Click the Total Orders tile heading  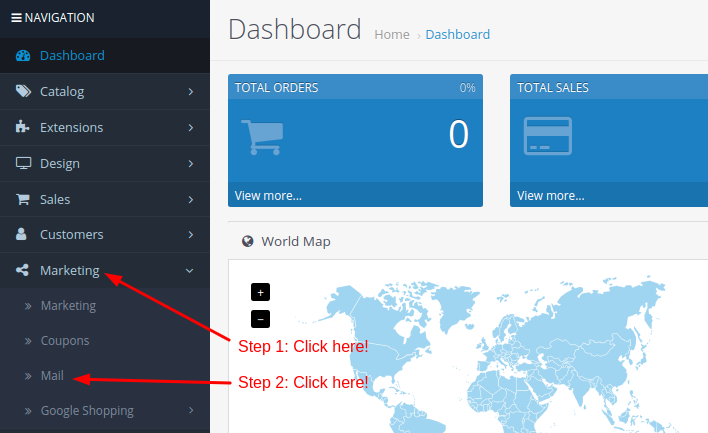[x=276, y=88]
